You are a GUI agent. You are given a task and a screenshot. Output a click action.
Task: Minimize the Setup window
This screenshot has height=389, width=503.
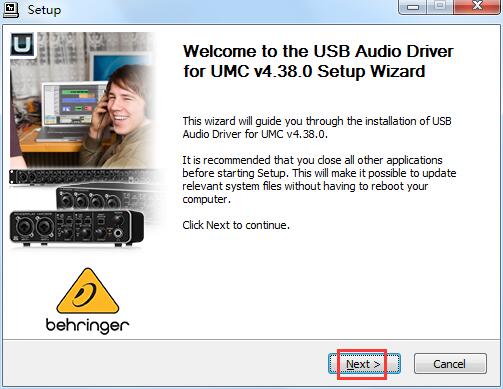tap(413, 7)
